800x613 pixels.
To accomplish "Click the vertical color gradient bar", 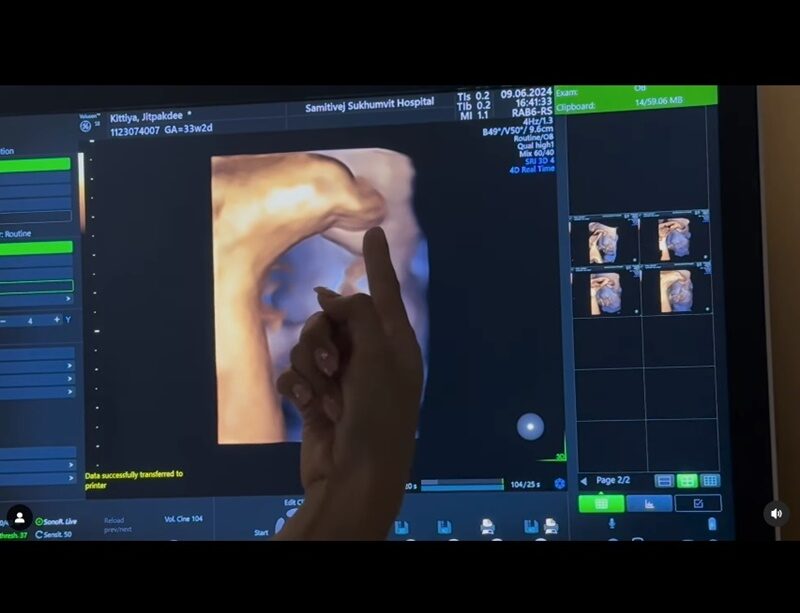I will point(81,192).
